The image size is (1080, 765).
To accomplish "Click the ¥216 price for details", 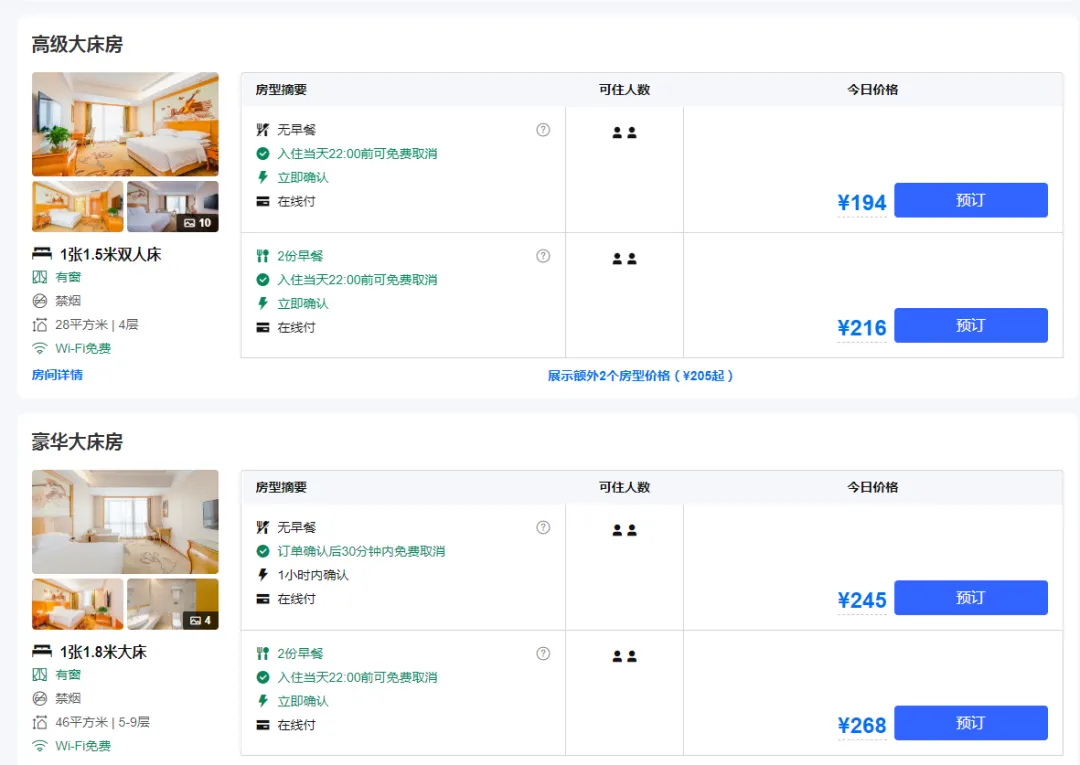I will (x=861, y=328).
